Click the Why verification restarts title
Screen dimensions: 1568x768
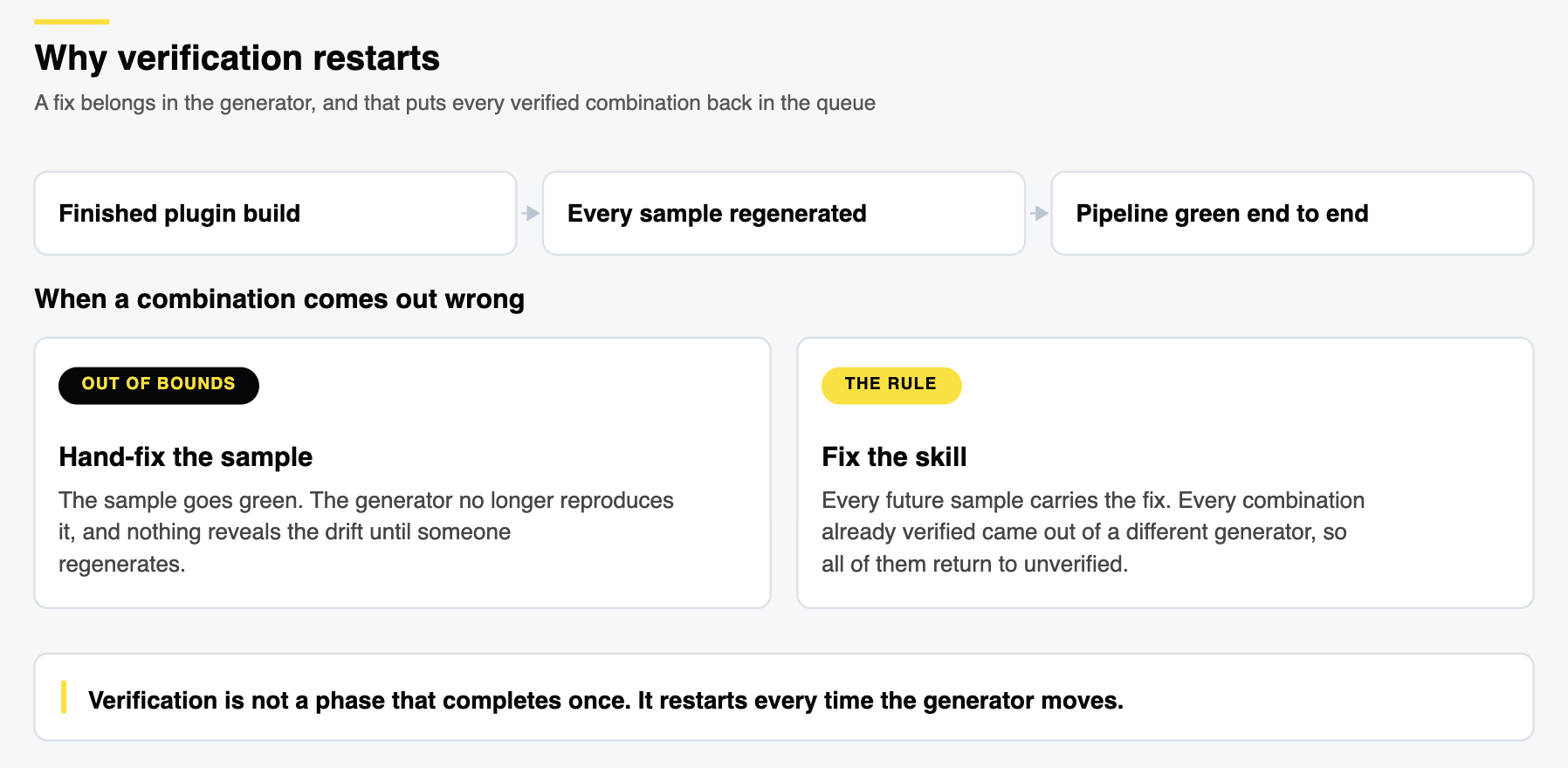(x=237, y=58)
